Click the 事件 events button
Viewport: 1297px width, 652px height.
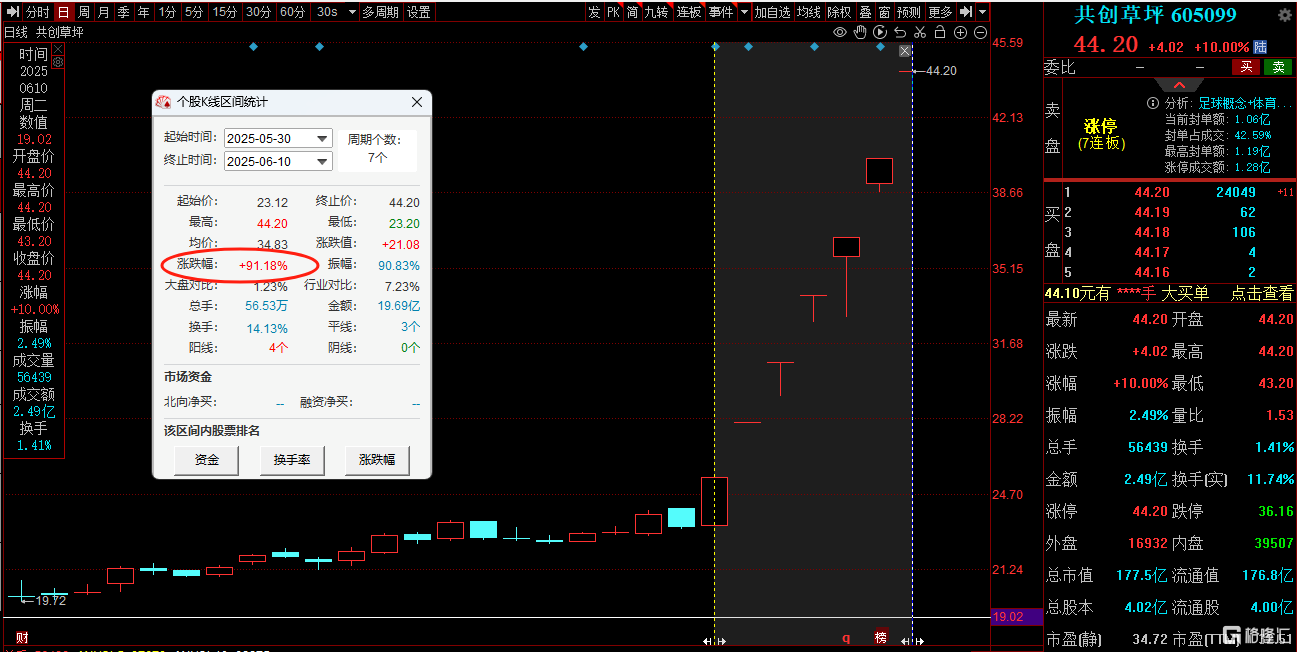[720, 12]
